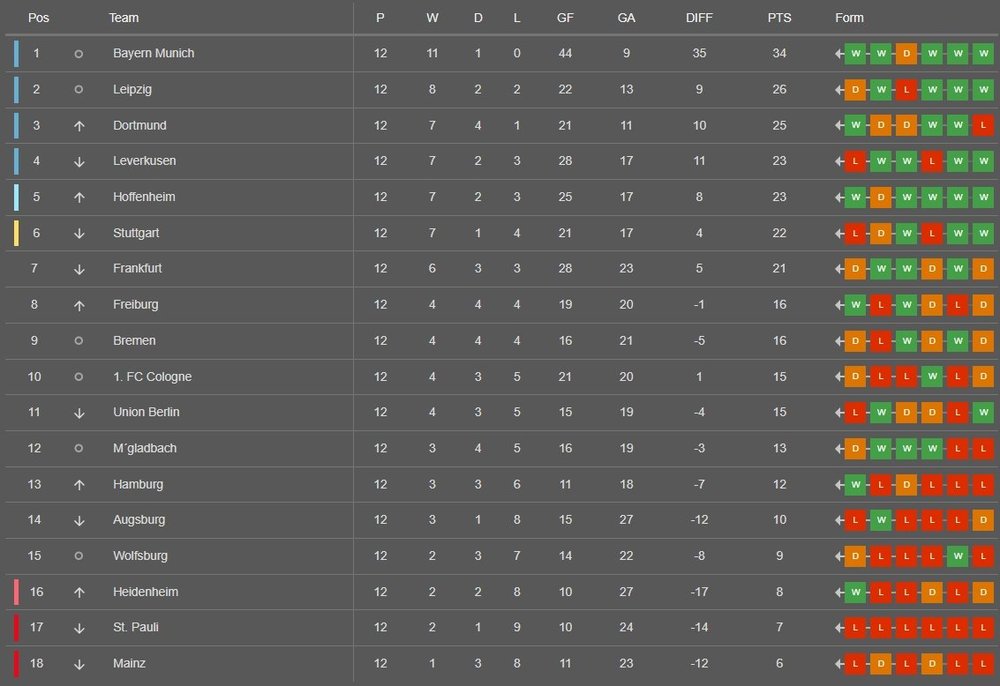Viewport: 1000px width, 686px height.
Task: Click the down arrow beside Leverkusen
Action: pyautogui.click(x=79, y=161)
